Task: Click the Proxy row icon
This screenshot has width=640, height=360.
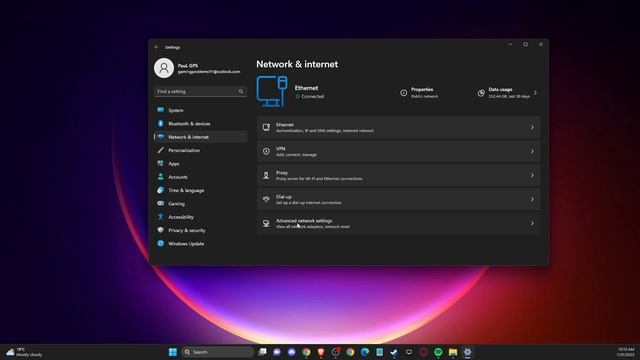Action: point(266,176)
